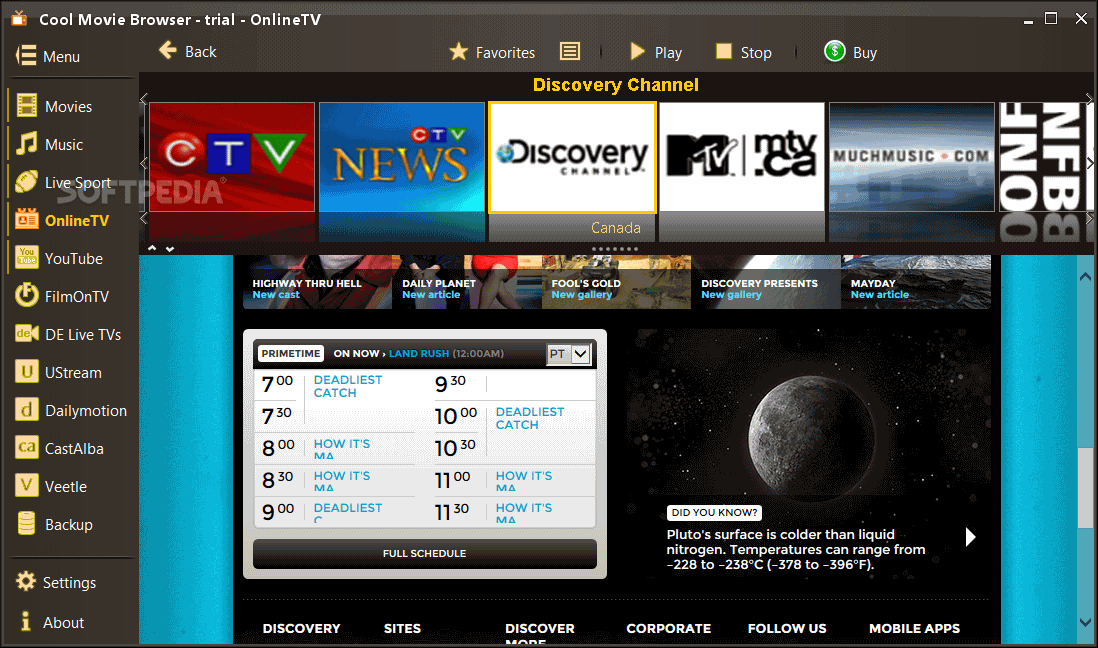Click the Favorites star icon
This screenshot has width=1098, height=648.
click(x=459, y=52)
